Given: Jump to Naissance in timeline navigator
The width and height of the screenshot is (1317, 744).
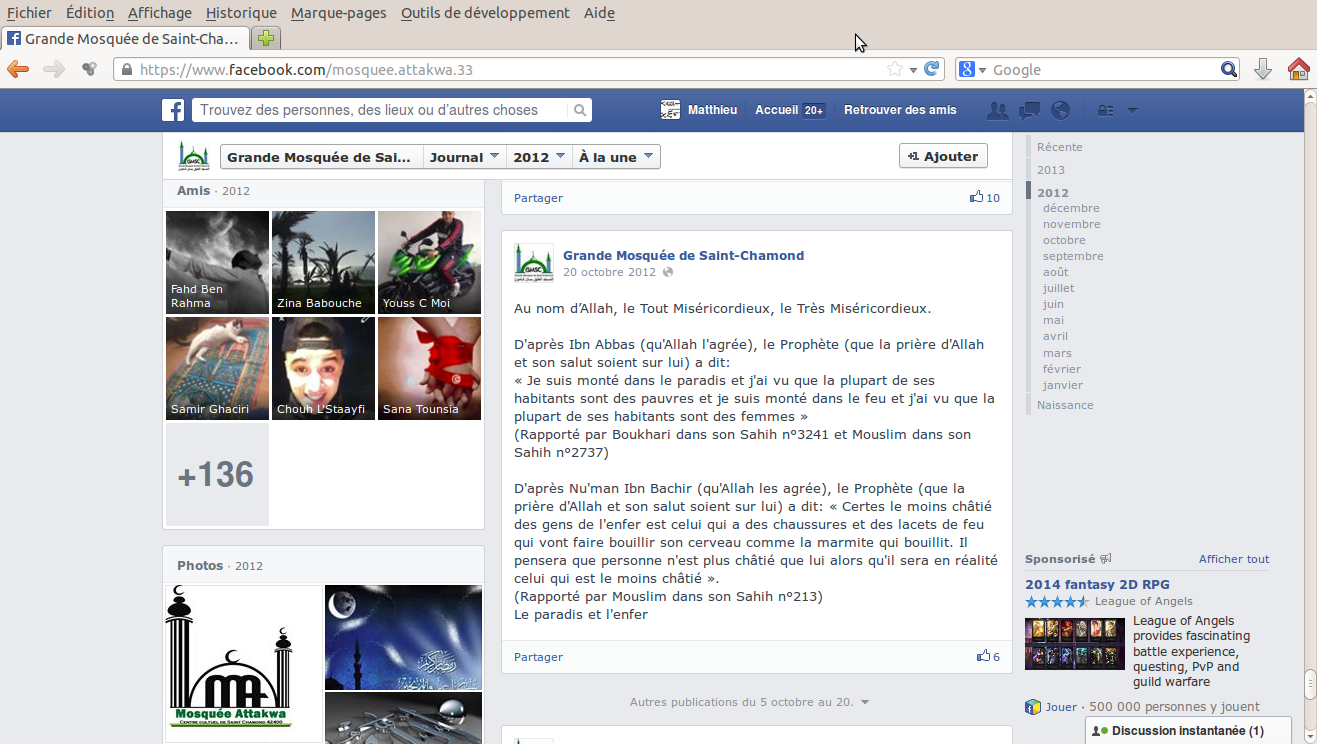Looking at the screenshot, I should point(1065,405).
